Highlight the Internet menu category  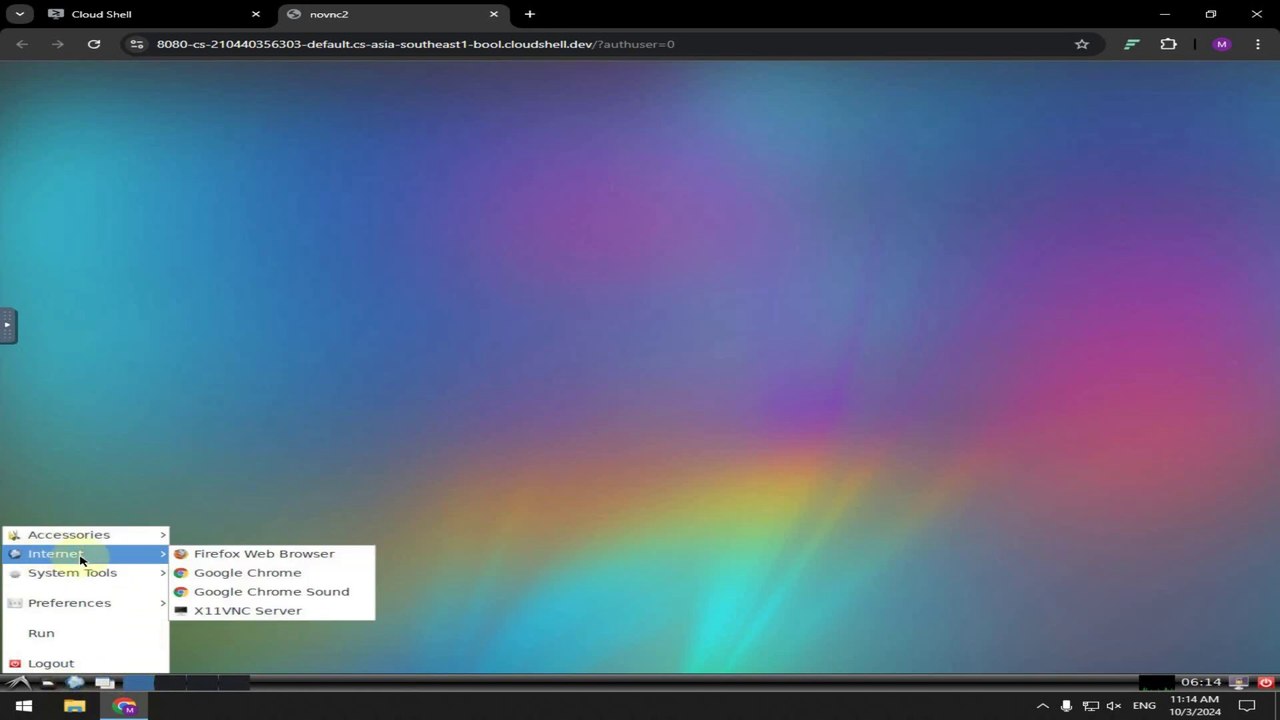click(86, 554)
